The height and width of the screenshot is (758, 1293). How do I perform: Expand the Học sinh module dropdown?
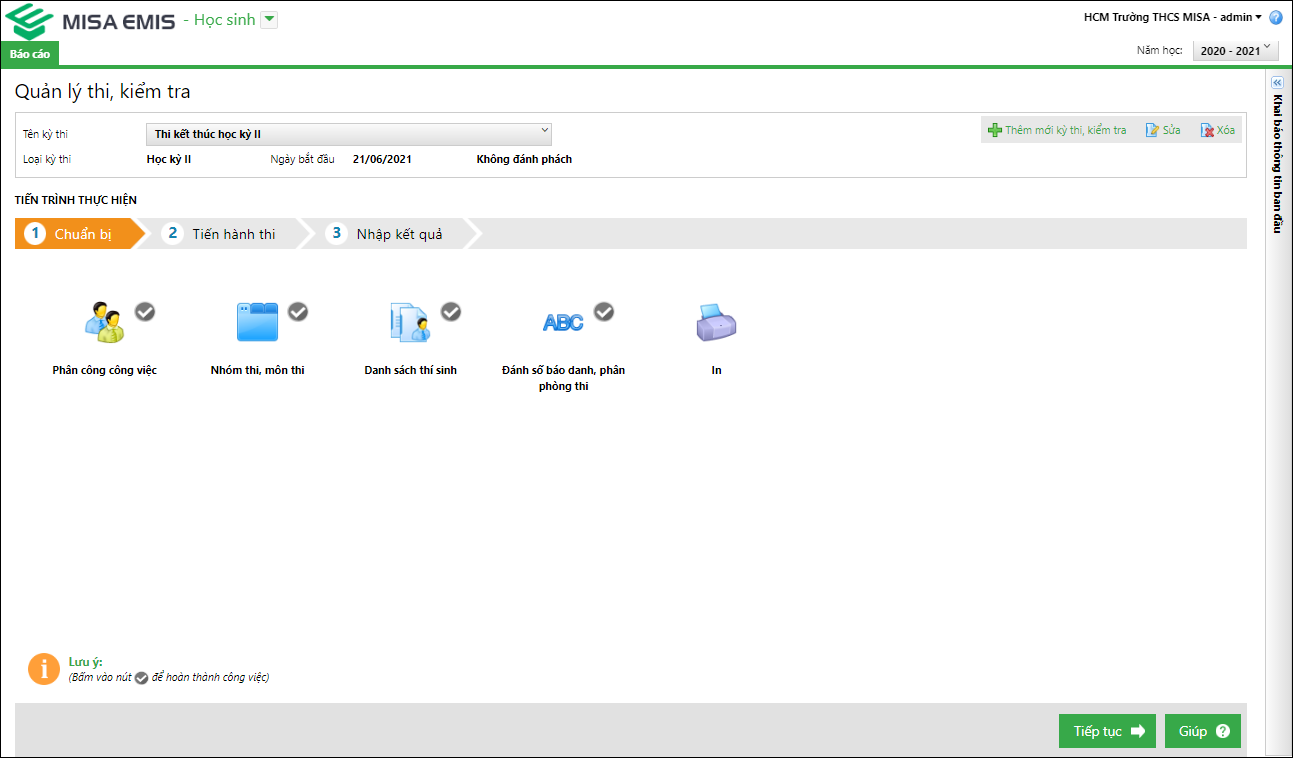click(269, 20)
